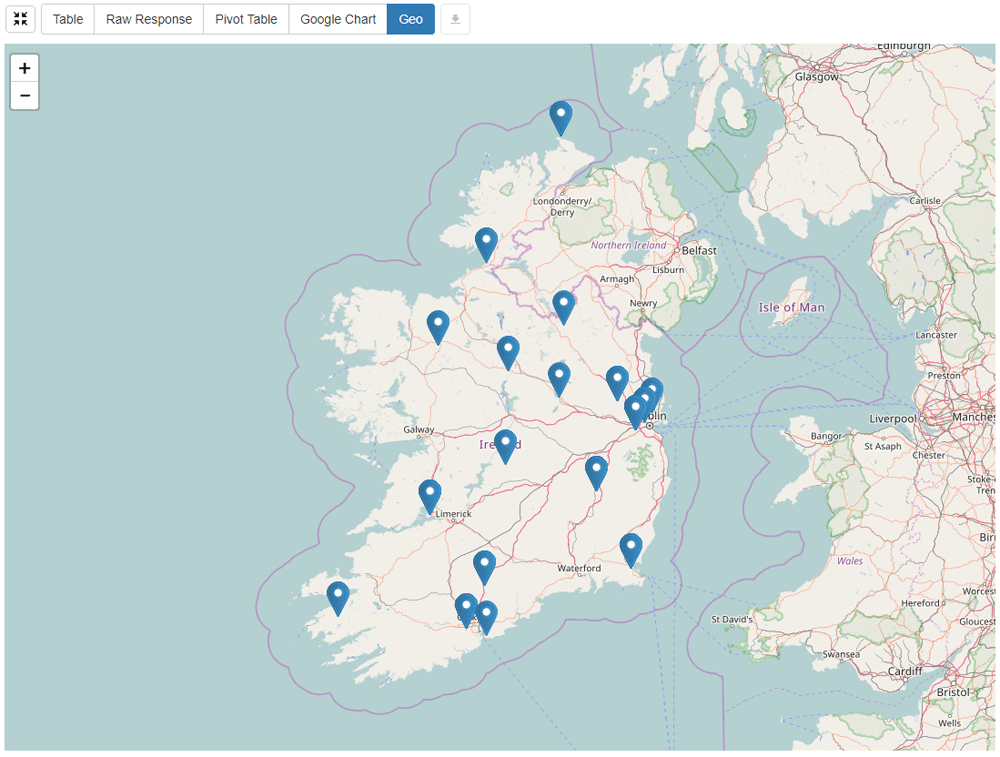Click the Carlisle town label
The image size is (1000, 757).
click(925, 200)
